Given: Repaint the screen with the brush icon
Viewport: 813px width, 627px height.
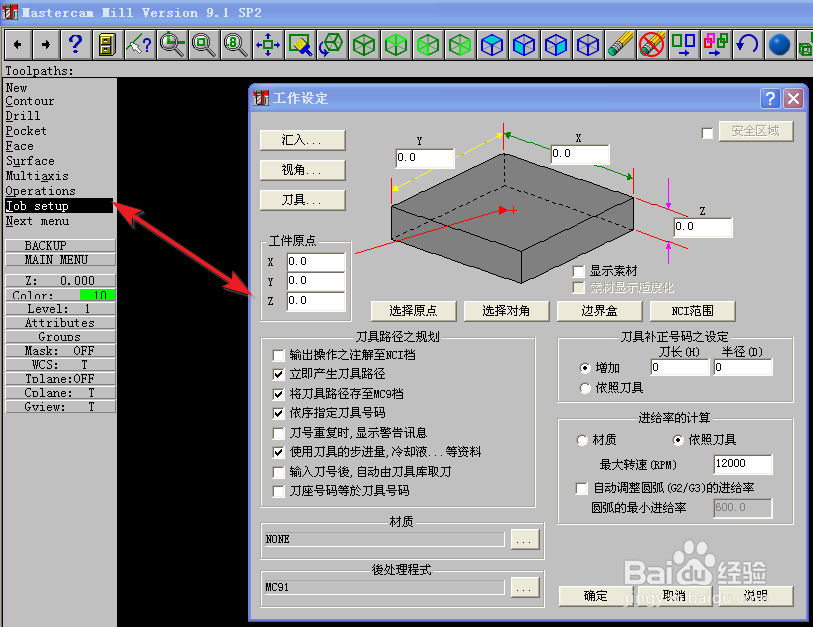Looking at the screenshot, I should [300, 45].
